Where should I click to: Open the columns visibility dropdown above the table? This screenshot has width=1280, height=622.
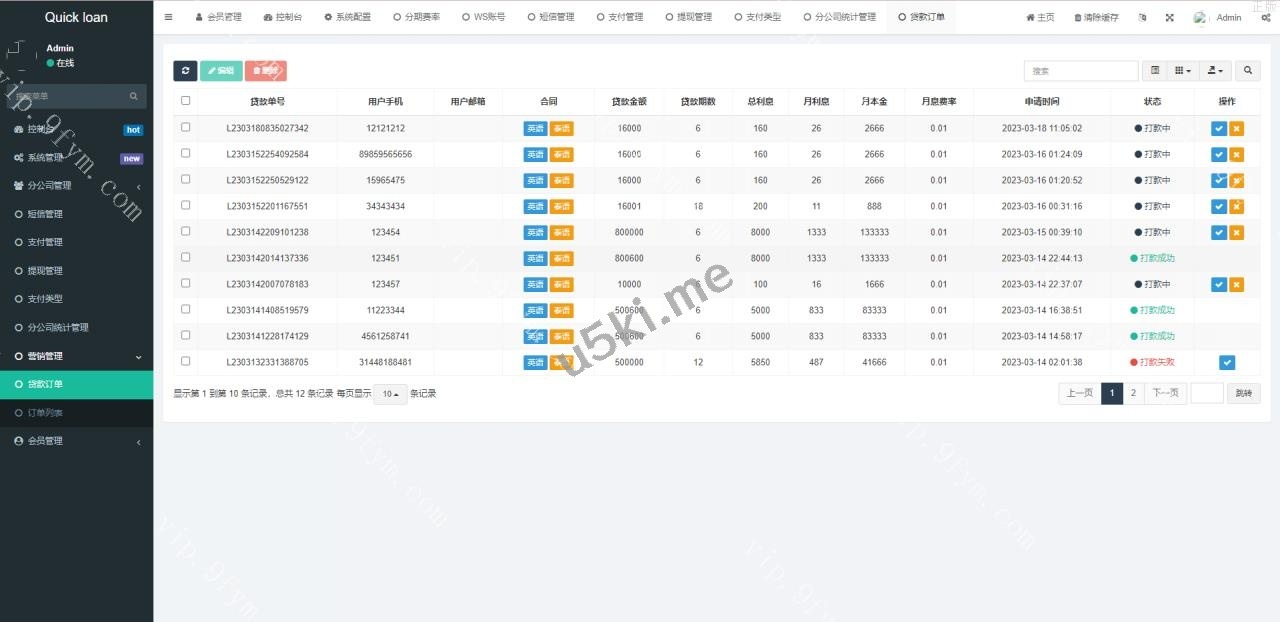tap(1183, 71)
